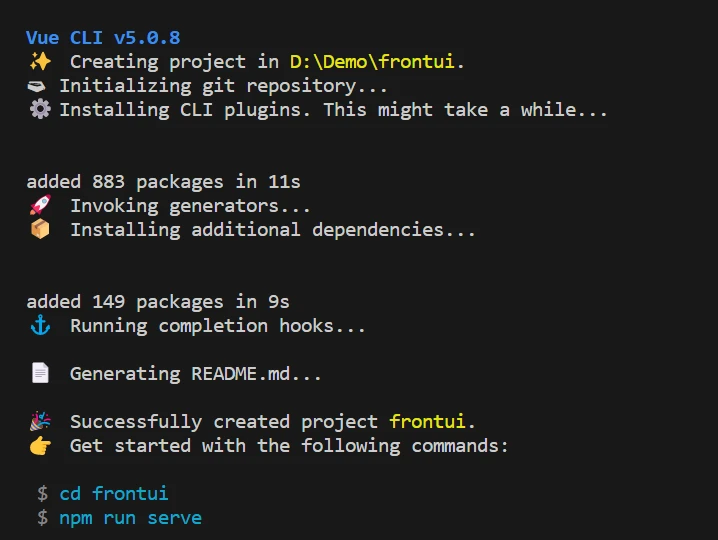Click the added 883 packages line

(x=163, y=182)
